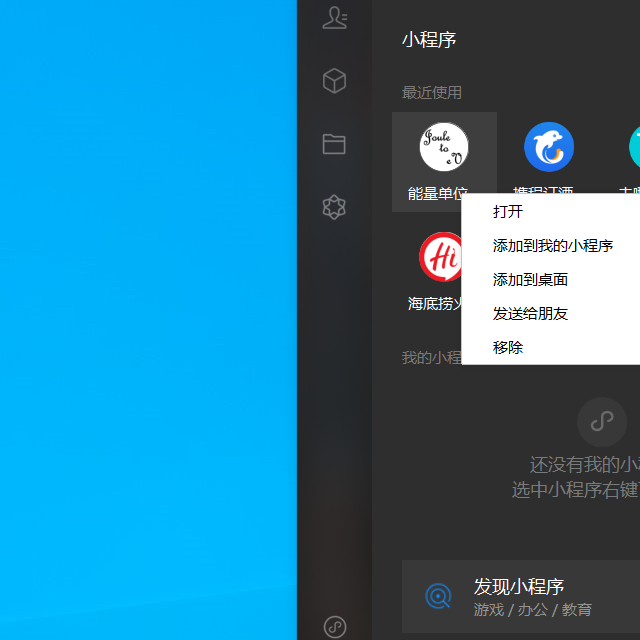The height and width of the screenshot is (640, 640).
Task: Click the 游戏 / 办公 / 教育 subtitle
Action: tap(533, 610)
